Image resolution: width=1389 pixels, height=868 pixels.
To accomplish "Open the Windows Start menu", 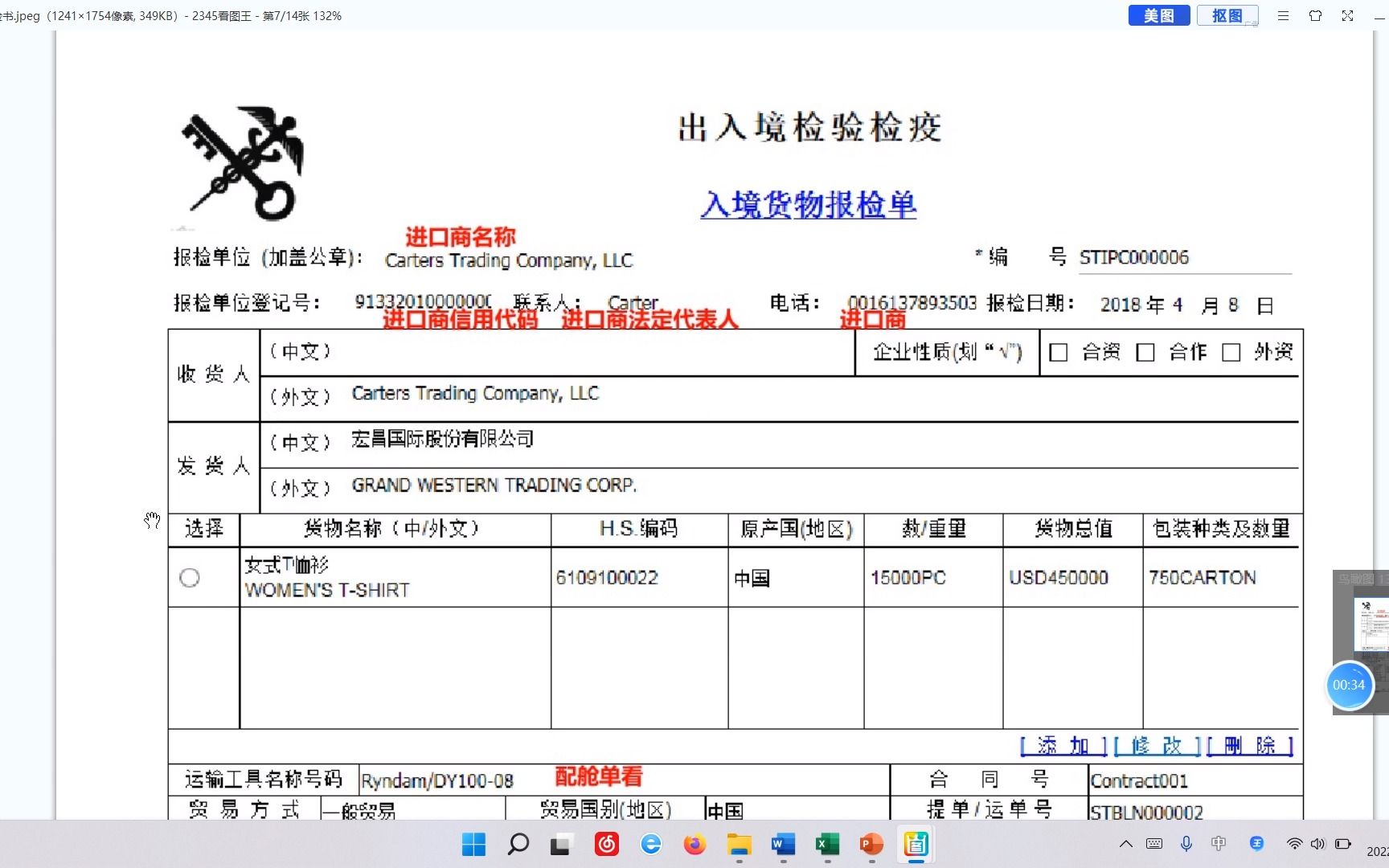I will click(x=473, y=844).
